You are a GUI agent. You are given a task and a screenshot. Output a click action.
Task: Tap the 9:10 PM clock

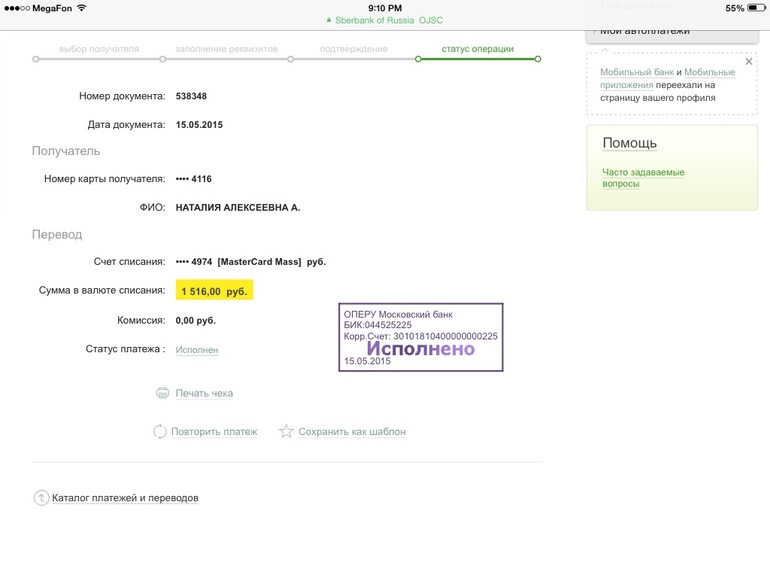pos(385,8)
